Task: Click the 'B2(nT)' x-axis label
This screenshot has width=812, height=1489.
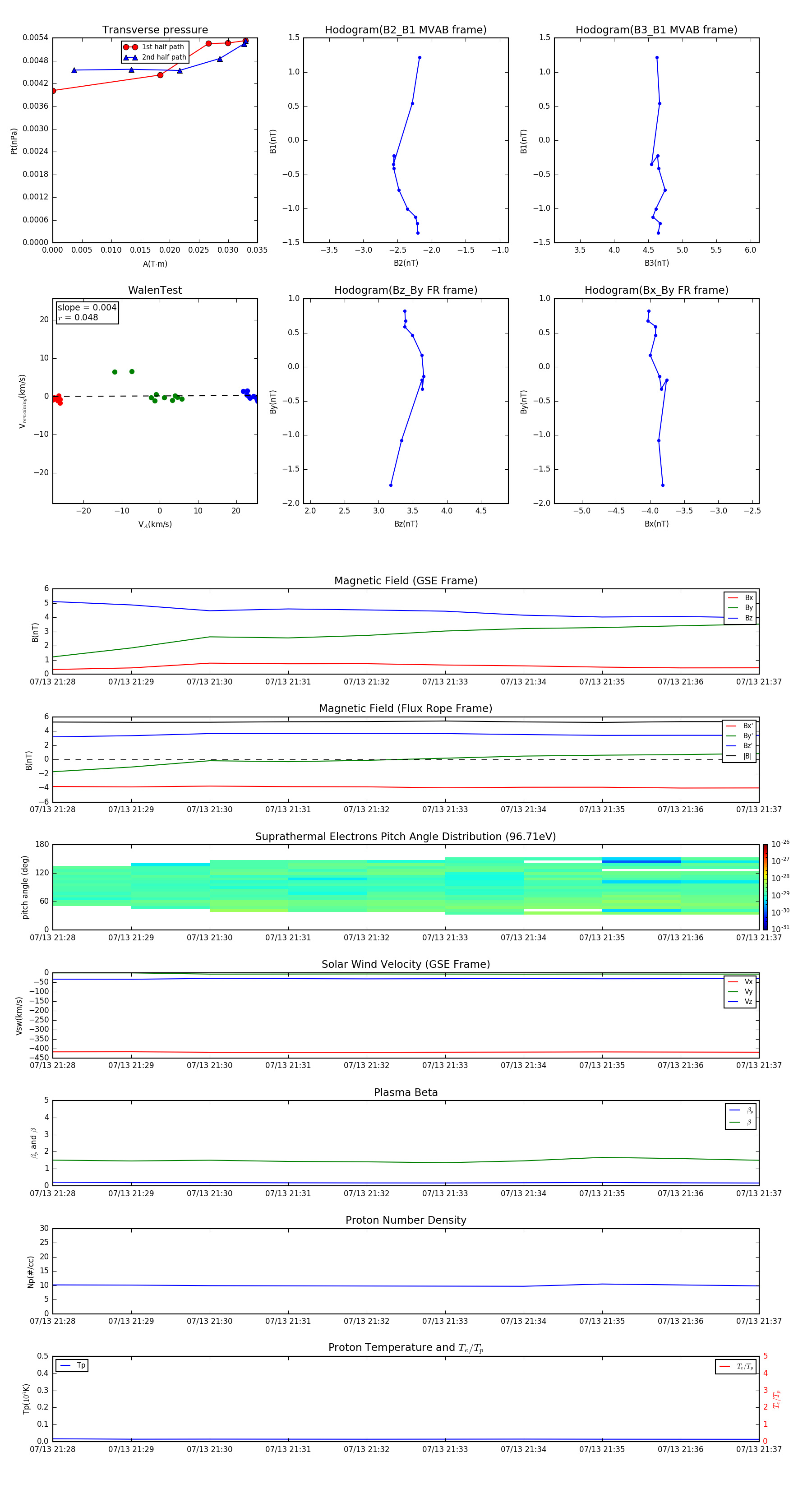Action: click(x=406, y=263)
